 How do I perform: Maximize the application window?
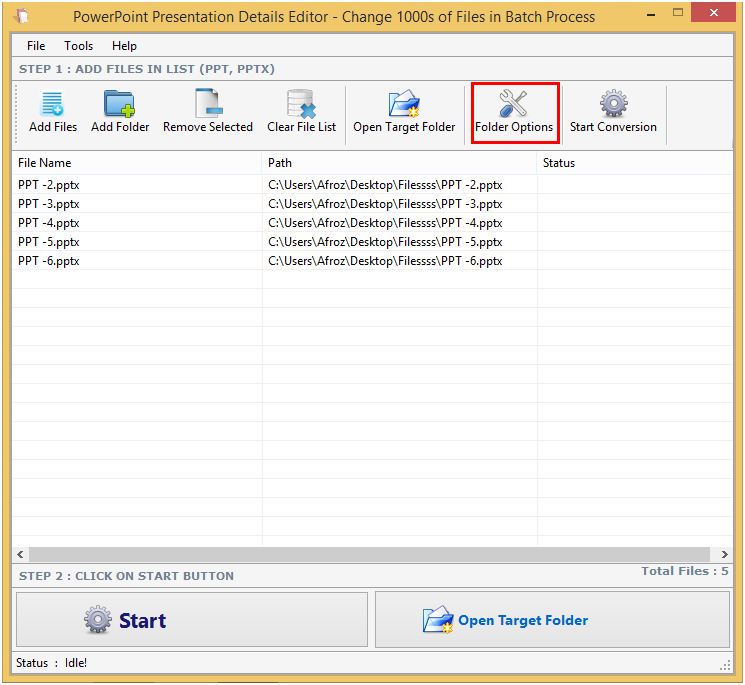pyautogui.click(x=678, y=13)
